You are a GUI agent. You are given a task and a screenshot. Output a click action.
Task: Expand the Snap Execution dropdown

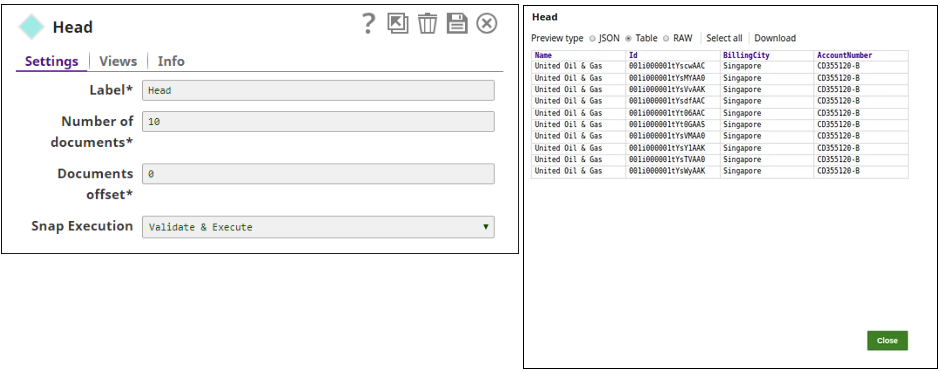(x=318, y=227)
